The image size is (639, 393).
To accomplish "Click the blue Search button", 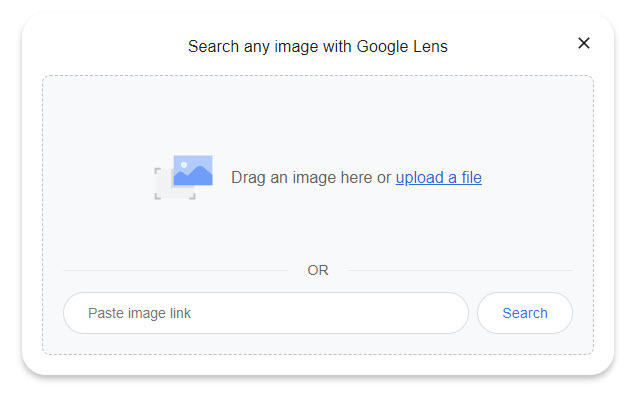I will [525, 313].
